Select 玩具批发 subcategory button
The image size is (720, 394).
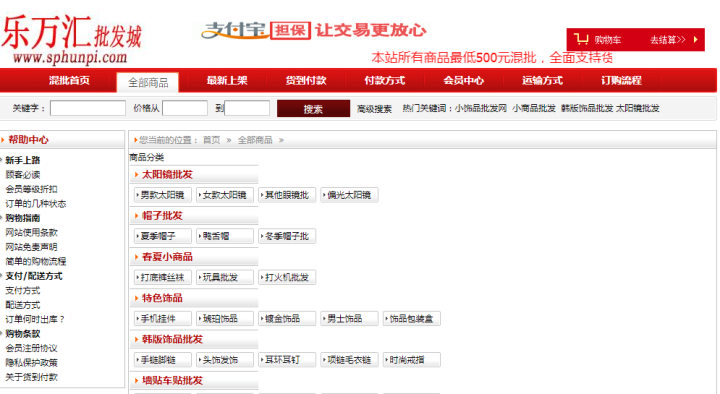pos(225,277)
